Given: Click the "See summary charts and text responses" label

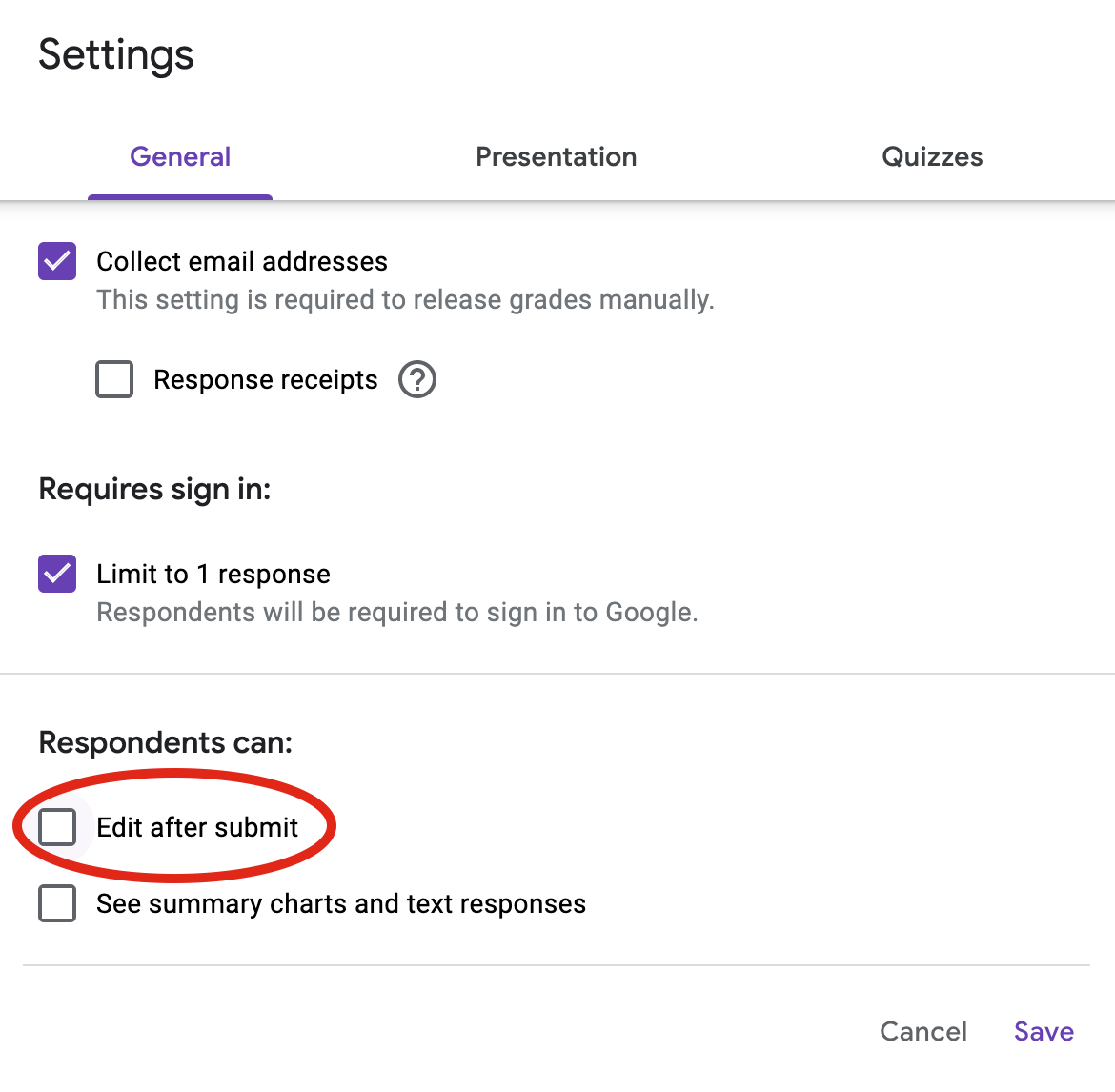Looking at the screenshot, I should point(341,903).
